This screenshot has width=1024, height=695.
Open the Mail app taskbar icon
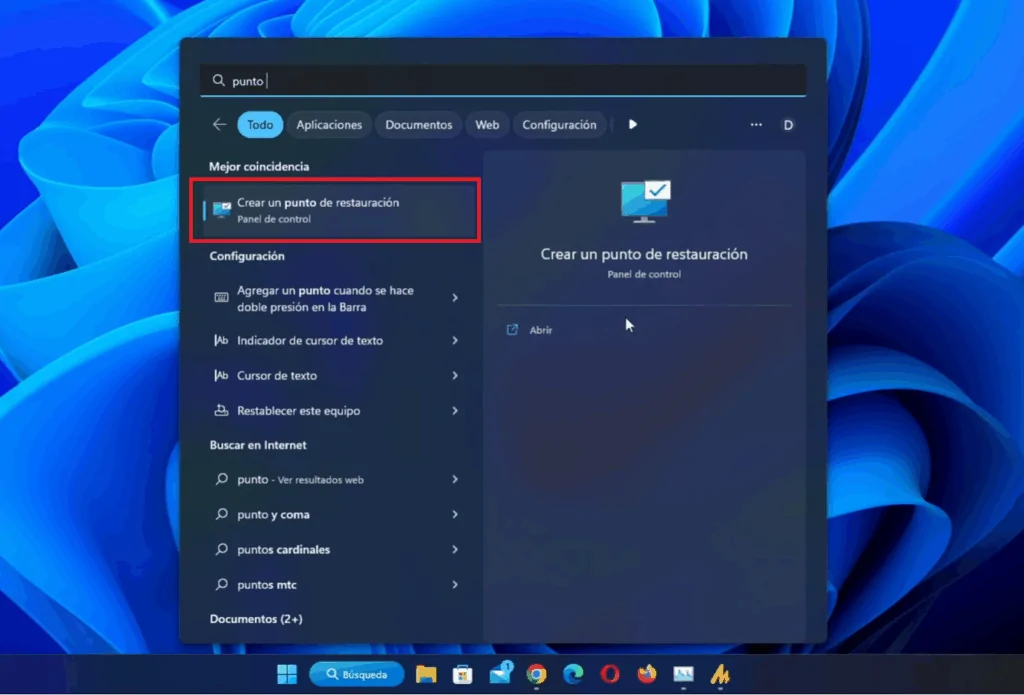coord(500,673)
